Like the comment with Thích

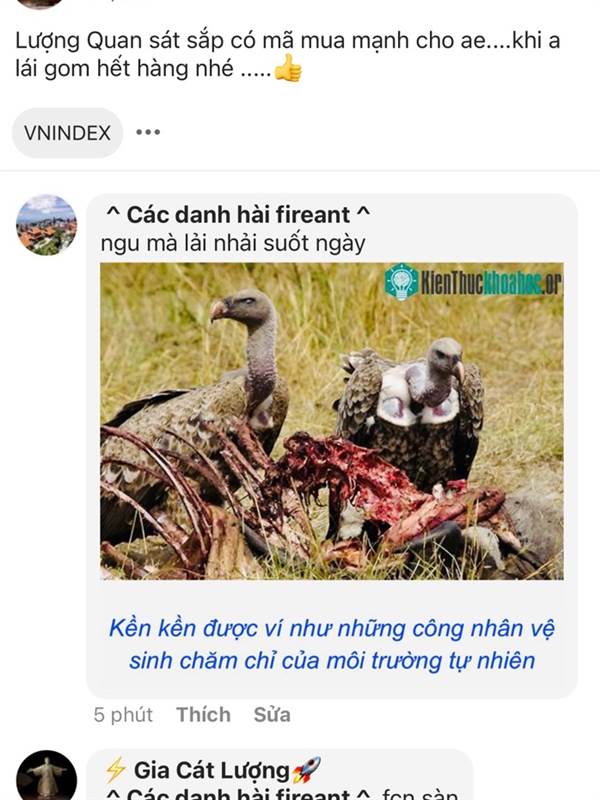[203, 714]
